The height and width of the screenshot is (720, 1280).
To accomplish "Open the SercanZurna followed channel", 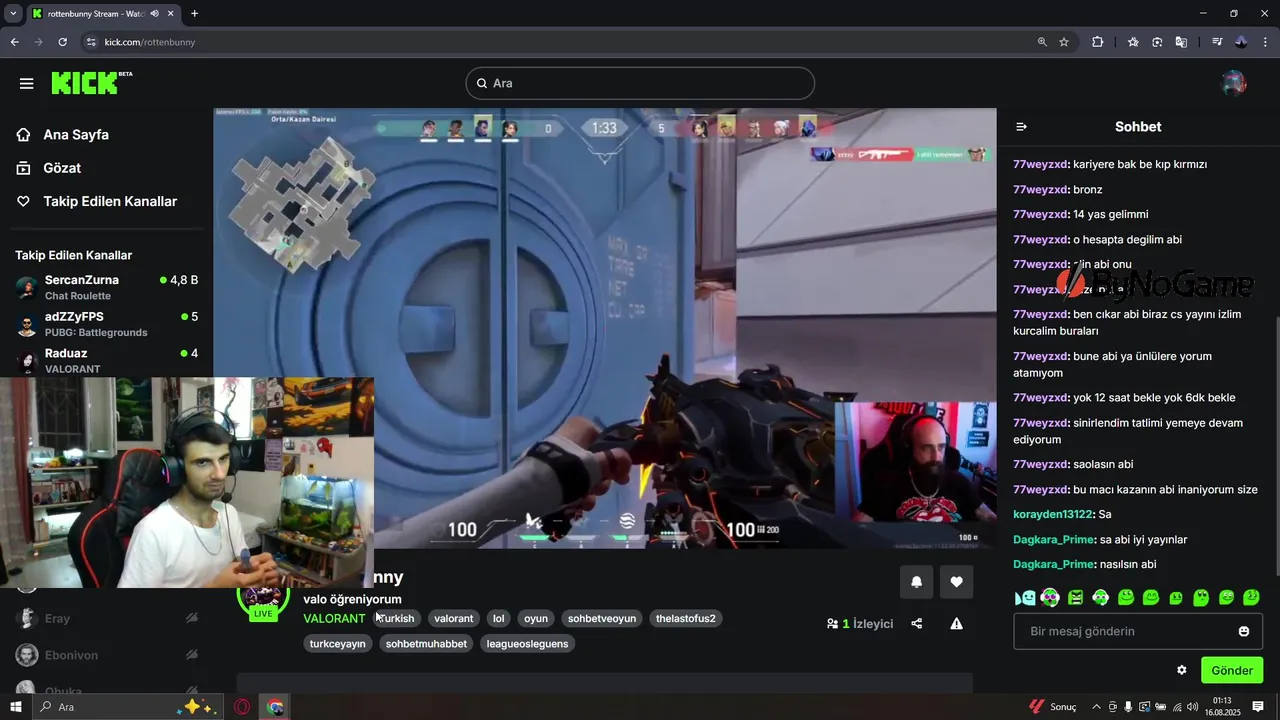I will click(x=106, y=287).
